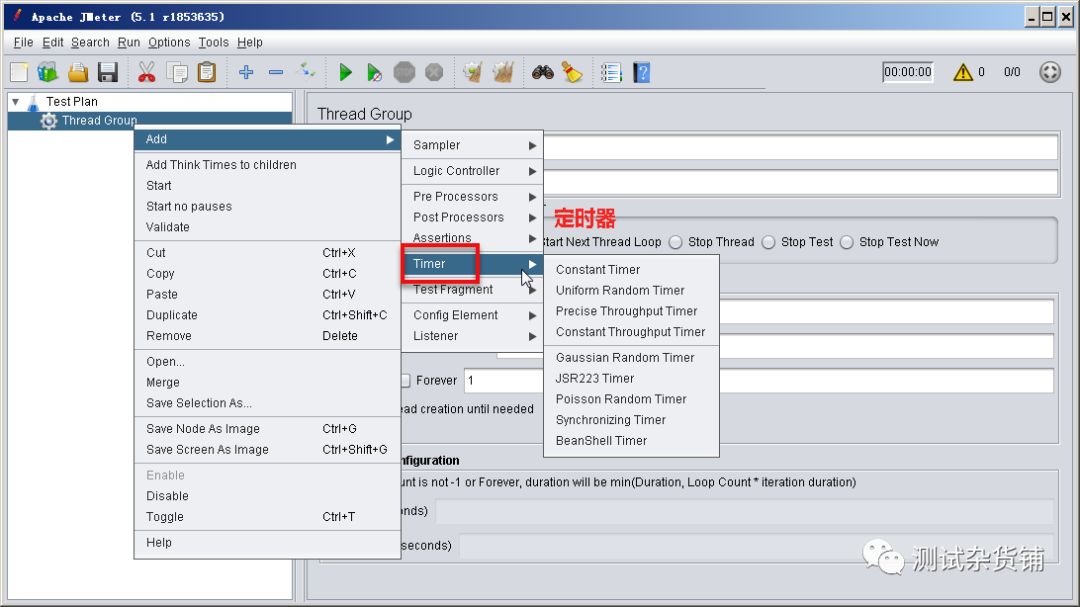Select the Stop Thread radio button

(x=676, y=242)
